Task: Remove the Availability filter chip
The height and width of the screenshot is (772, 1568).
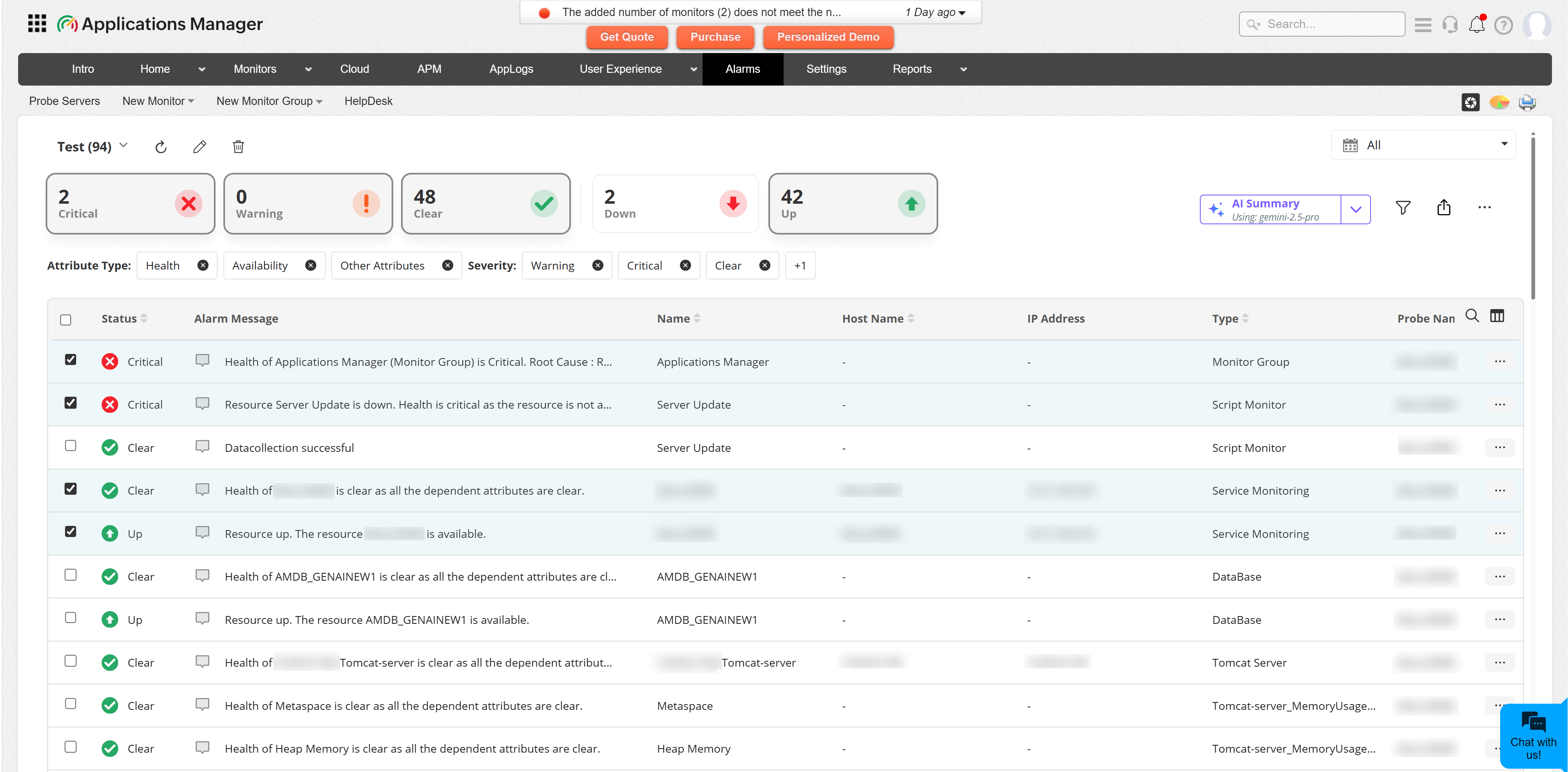Action: [x=311, y=265]
